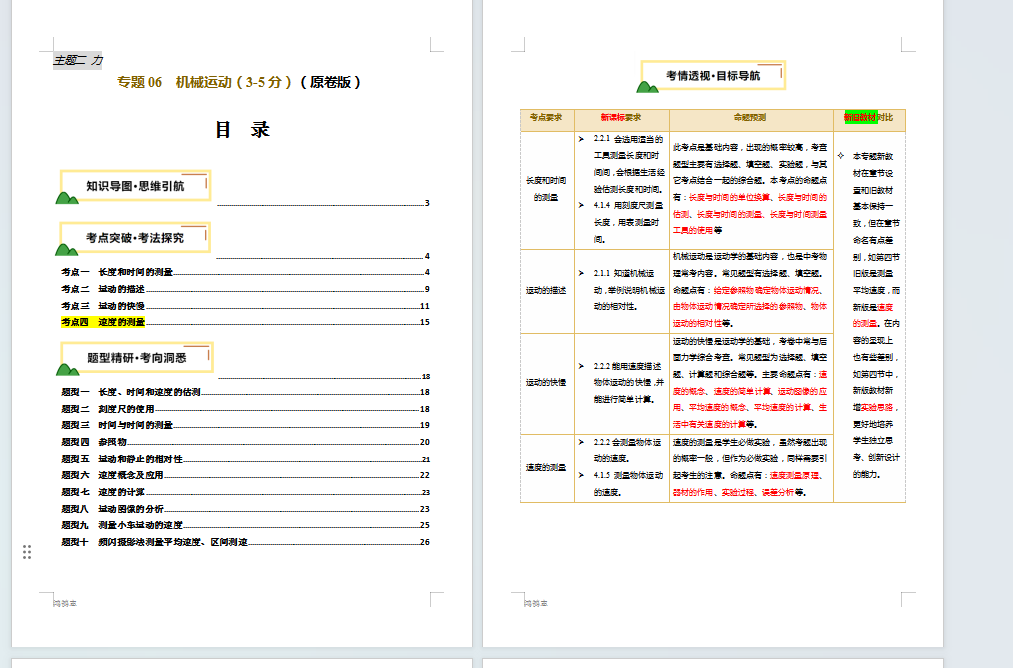Click the green mountain icon by 题型精研·考向洞悉
Image resolution: width=1013 pixels, height=668 pixels.
point(68,368)
